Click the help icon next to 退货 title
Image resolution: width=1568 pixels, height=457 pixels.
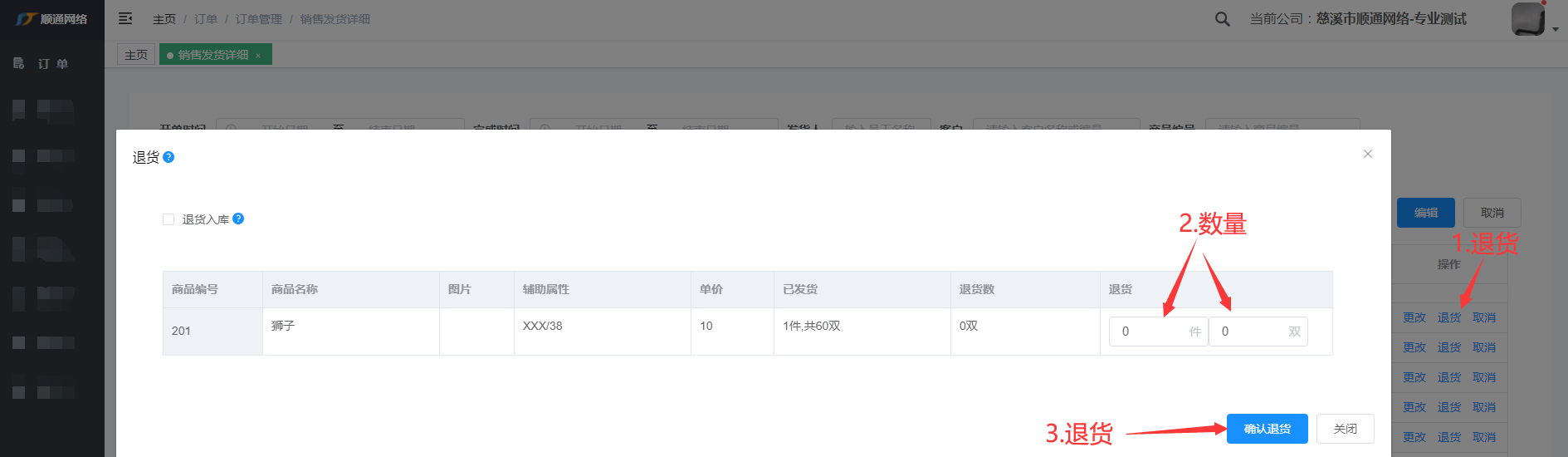coord(169,157)
